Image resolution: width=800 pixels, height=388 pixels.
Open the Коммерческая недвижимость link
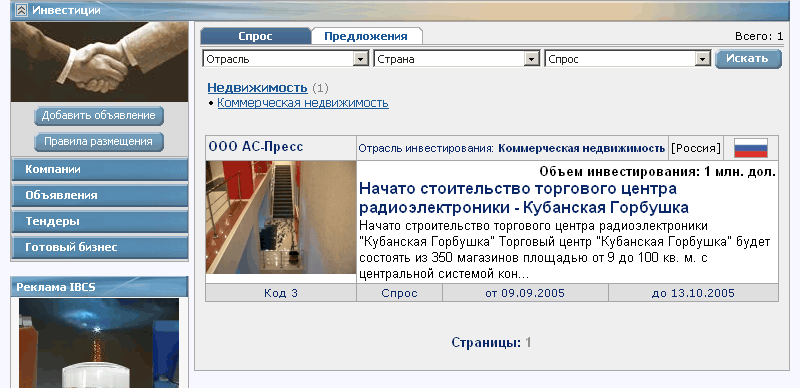pyautogui.click(x=303, y=103)
